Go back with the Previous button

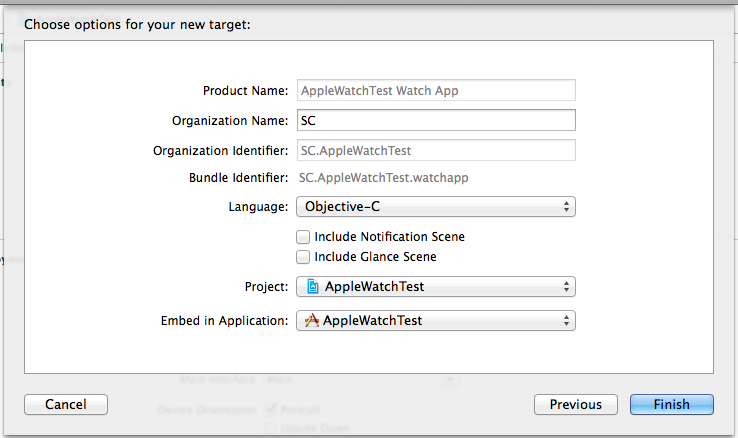[x=576, y=404]
